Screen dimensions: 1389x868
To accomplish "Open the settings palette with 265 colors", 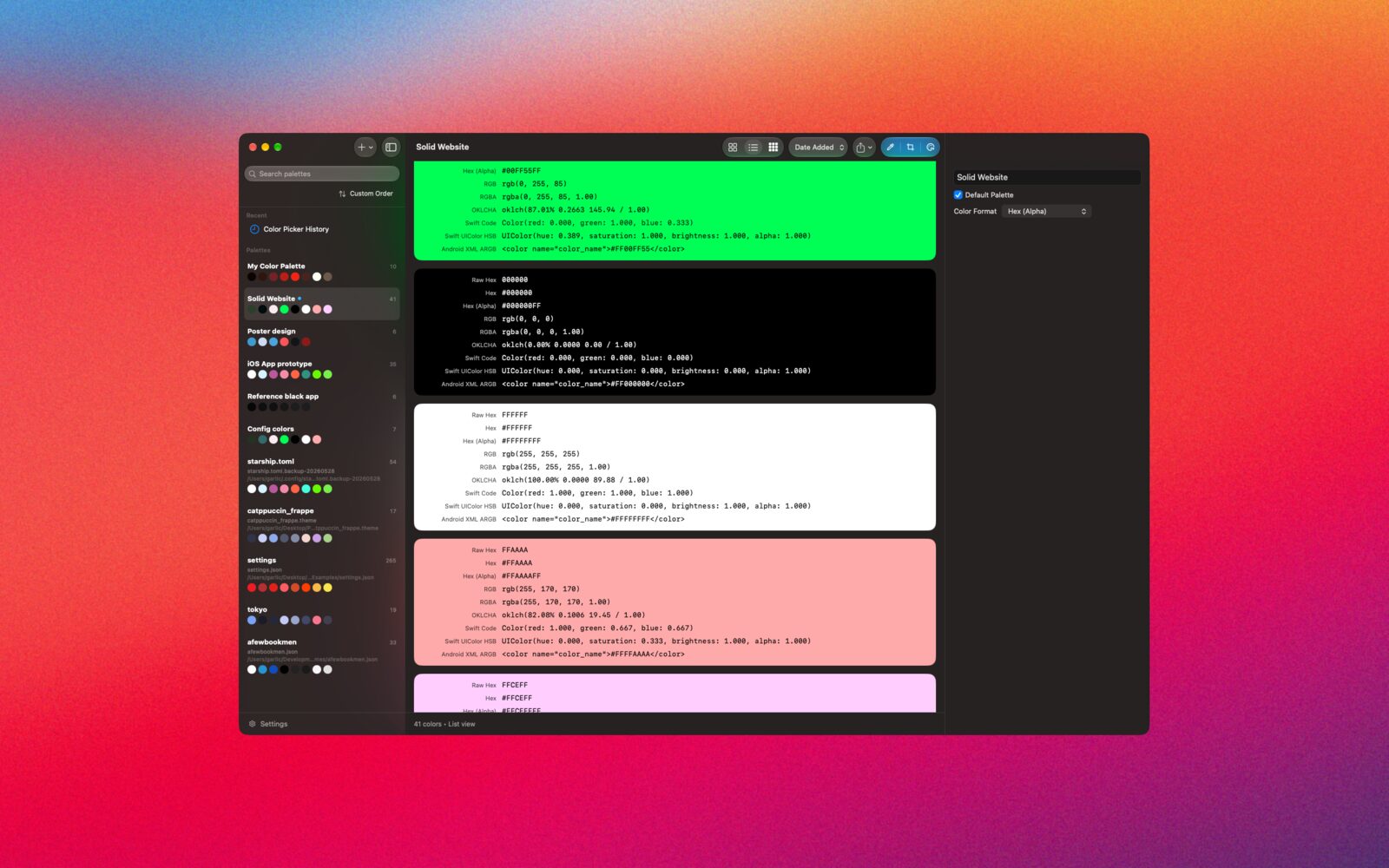I will tap(321, 575).
